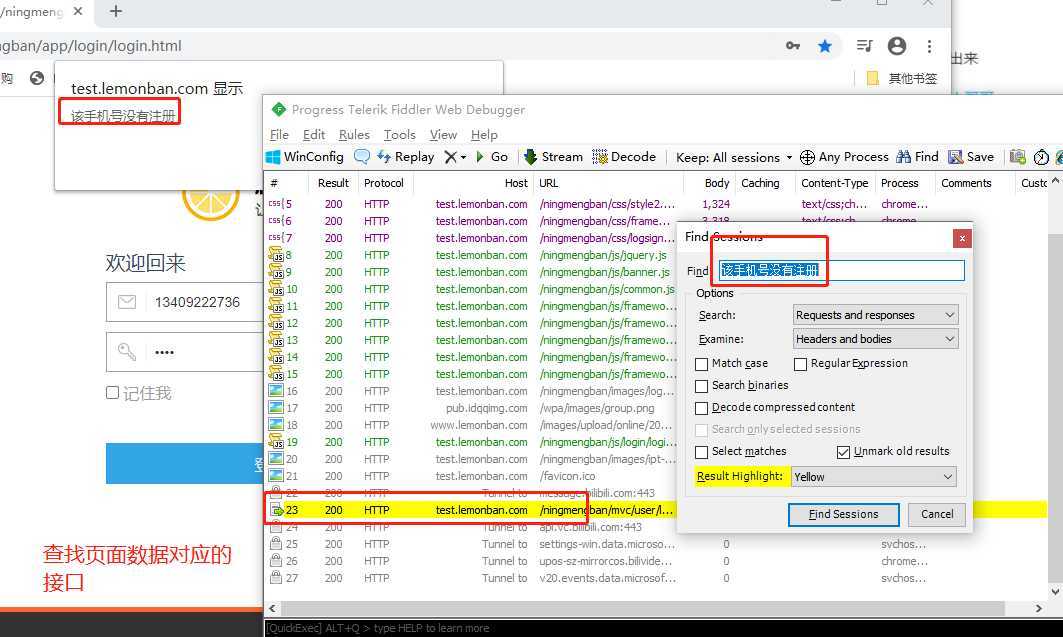Open the Chrome profile avatar
The image size is (1063, 637).
[x=897, y=46]
